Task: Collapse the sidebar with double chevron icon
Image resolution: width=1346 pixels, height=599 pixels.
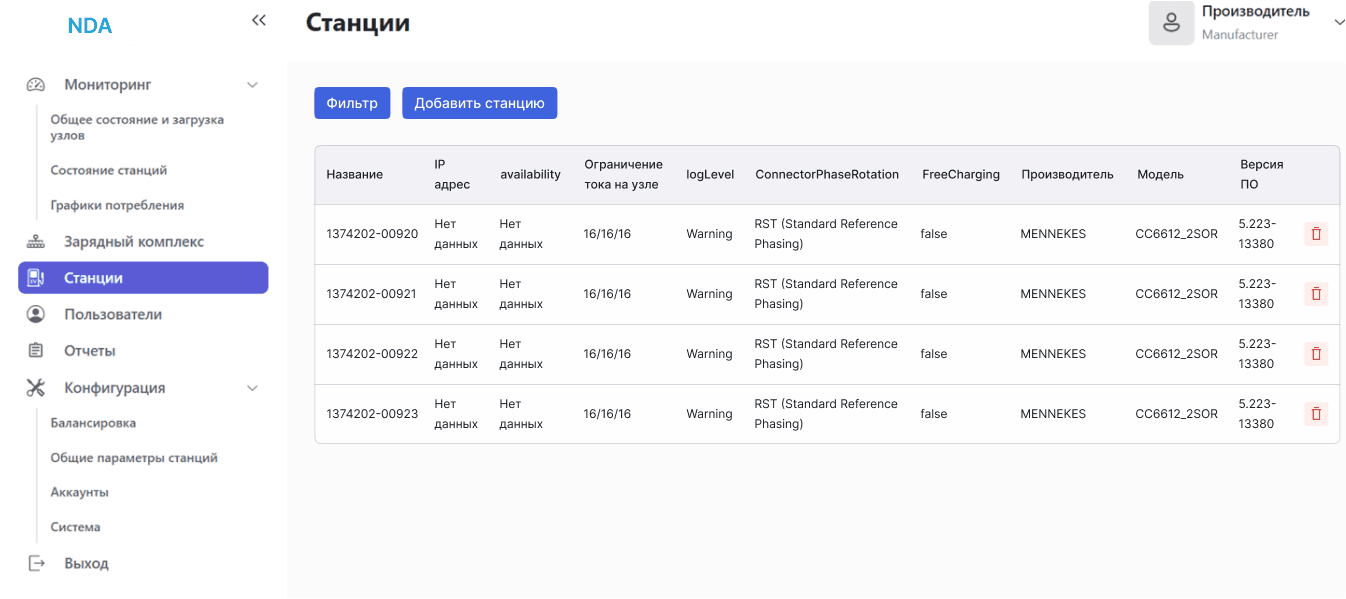Action: [259, 20]
